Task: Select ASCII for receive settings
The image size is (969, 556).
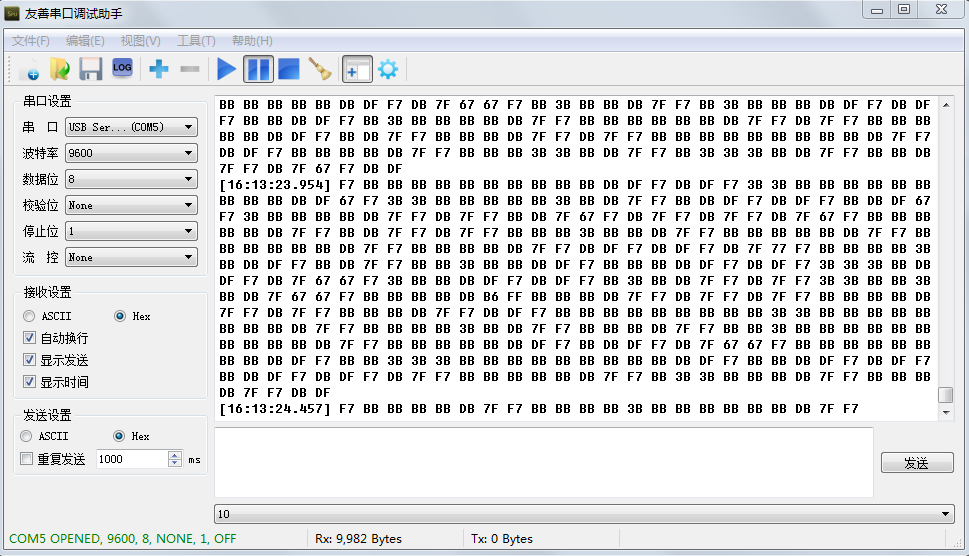Action: click(29, 316)
